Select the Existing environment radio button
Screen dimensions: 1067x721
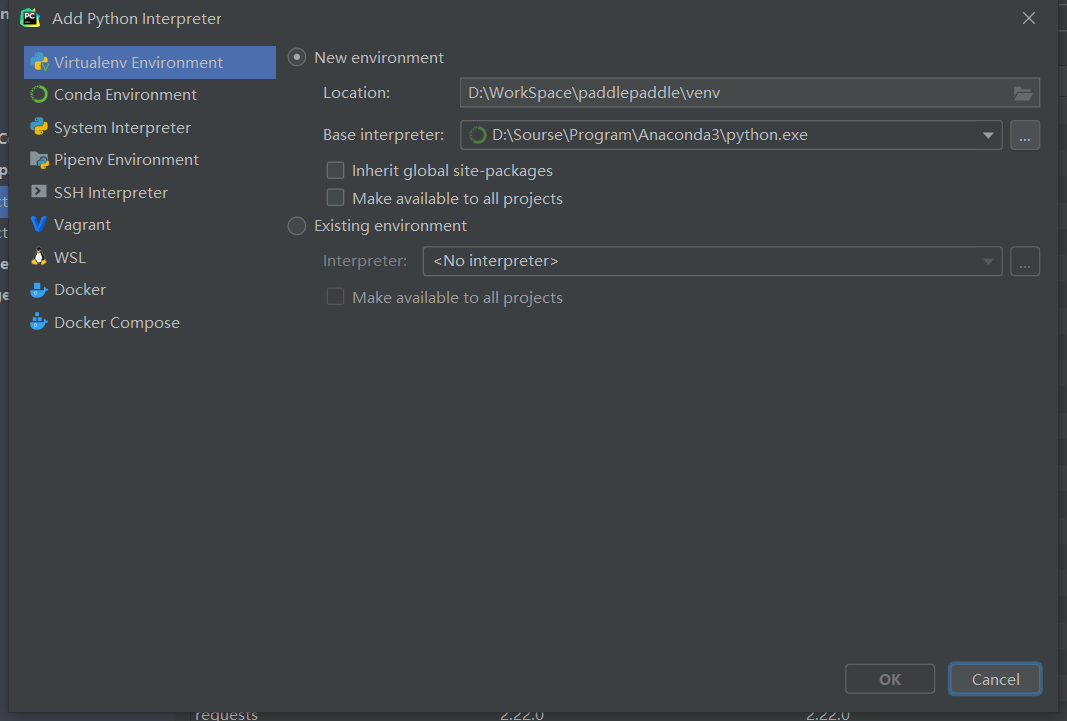pos(296,226)
